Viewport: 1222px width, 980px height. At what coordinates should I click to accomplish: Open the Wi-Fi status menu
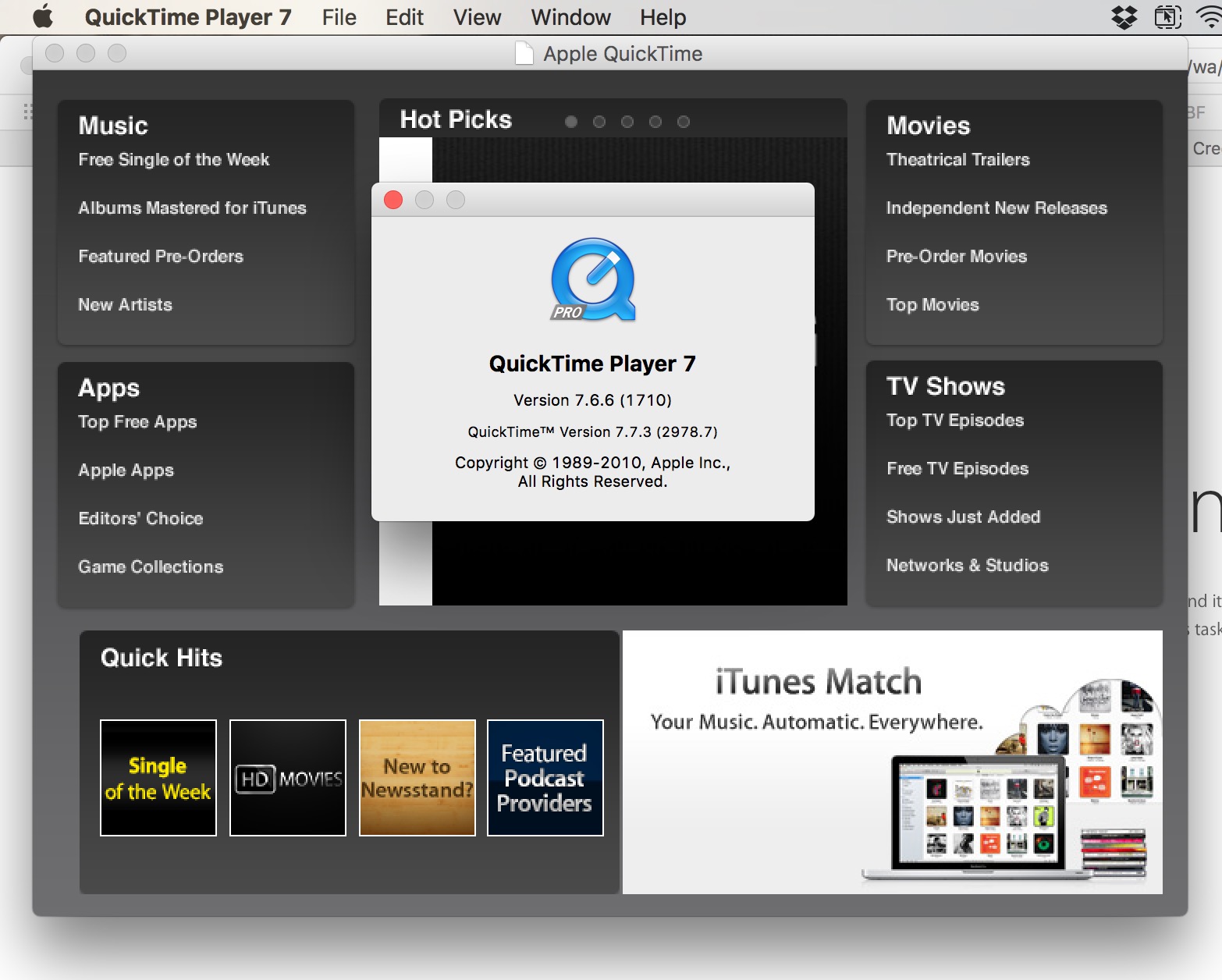coord(1210,17)
